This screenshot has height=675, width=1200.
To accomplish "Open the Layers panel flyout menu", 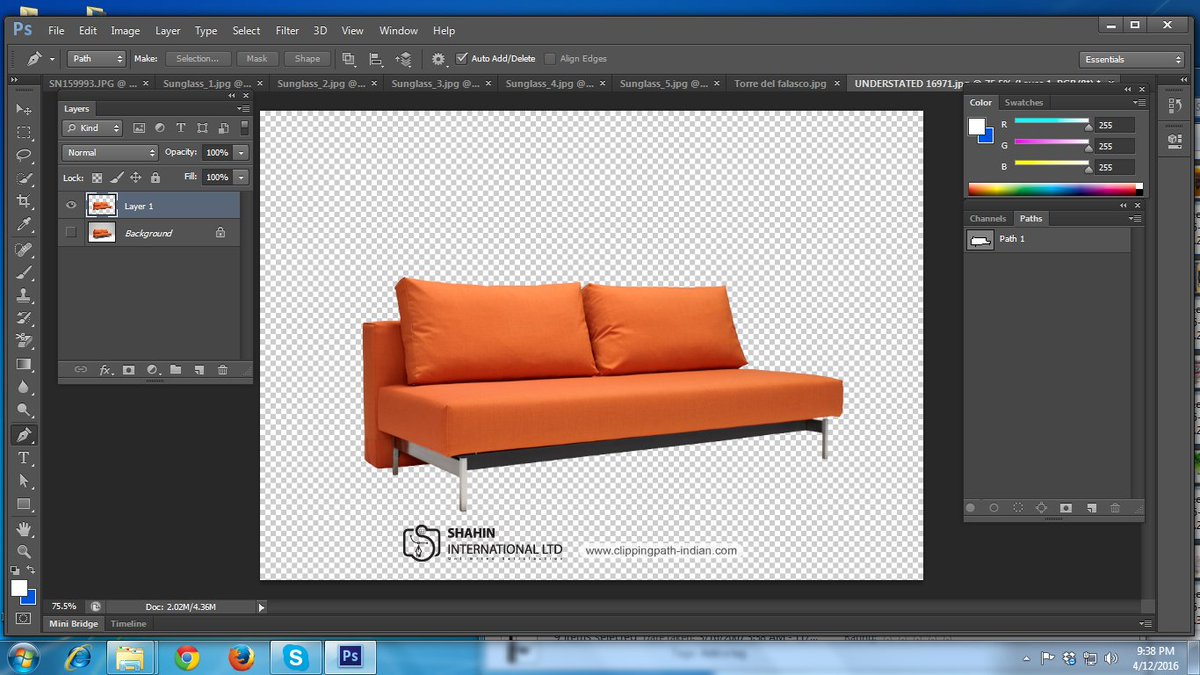I will (x=243, y=108).
